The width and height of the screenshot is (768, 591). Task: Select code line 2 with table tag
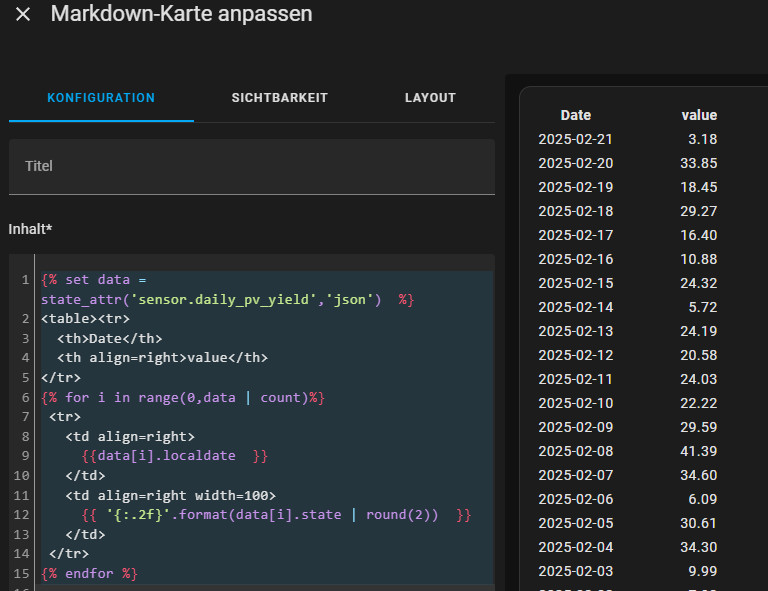(x=85, y=319)
